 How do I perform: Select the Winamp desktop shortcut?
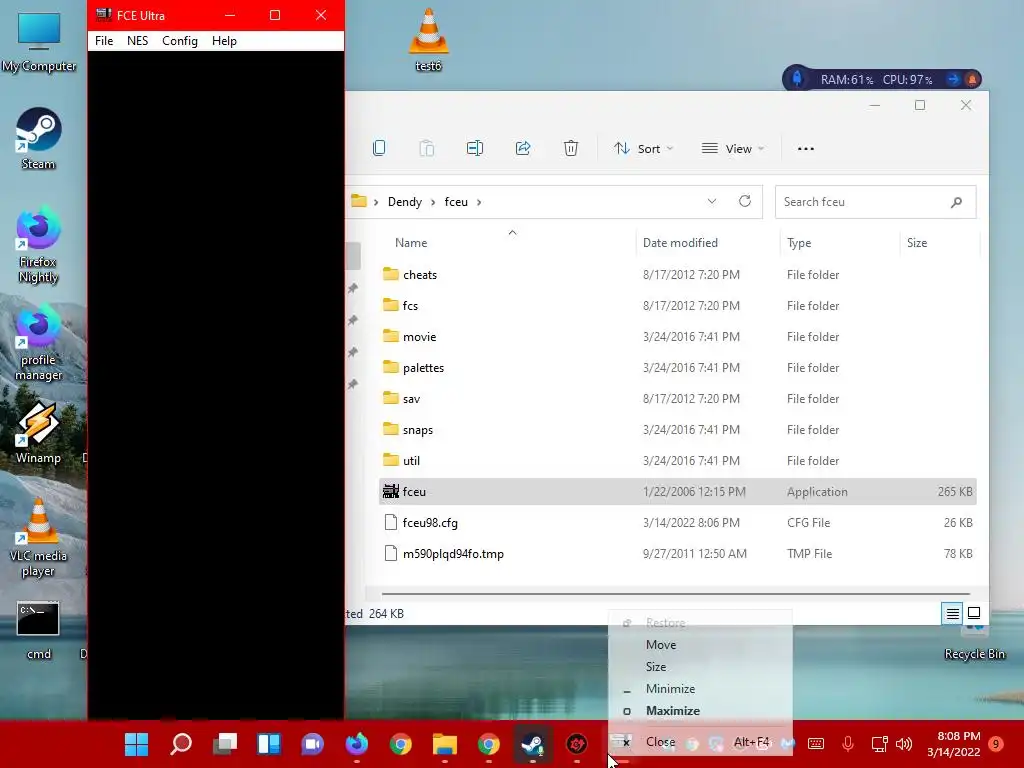click(x=38, y=432)
